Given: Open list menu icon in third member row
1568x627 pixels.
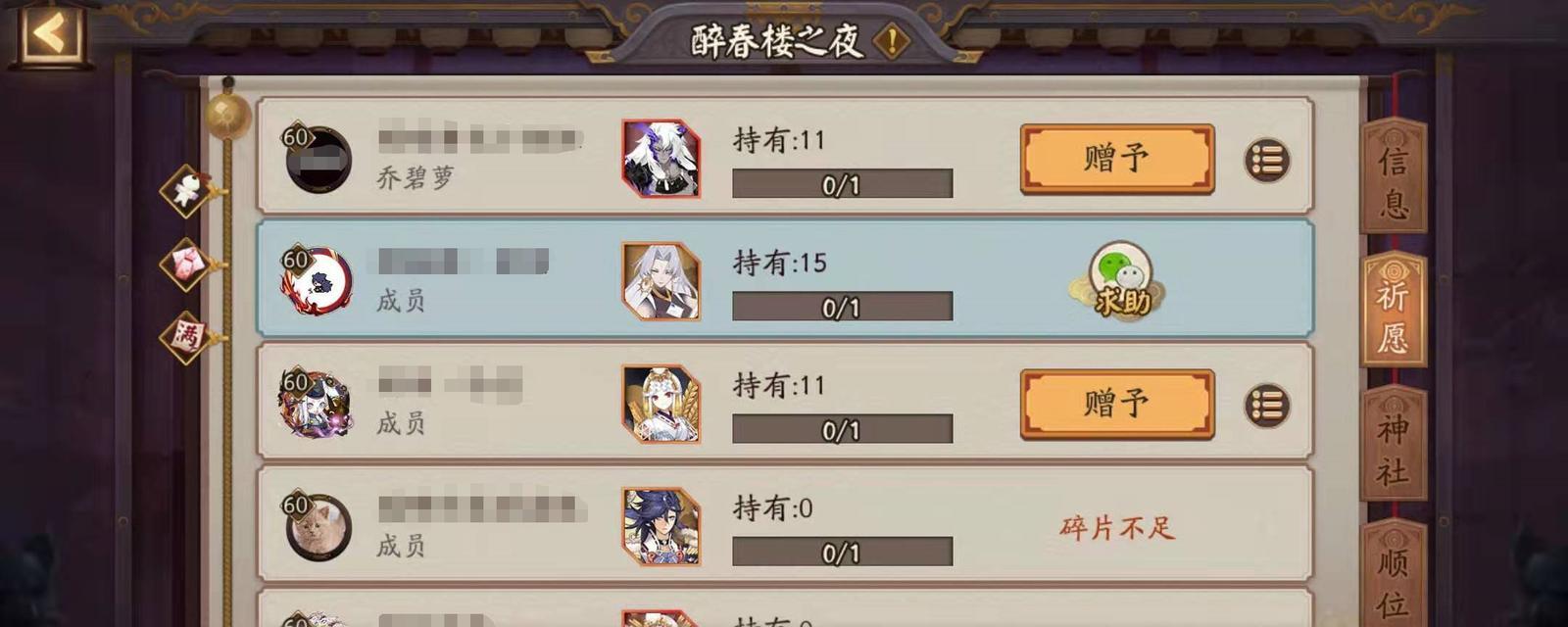Looking at the screenshot, I should click(x=1266, y=405).
